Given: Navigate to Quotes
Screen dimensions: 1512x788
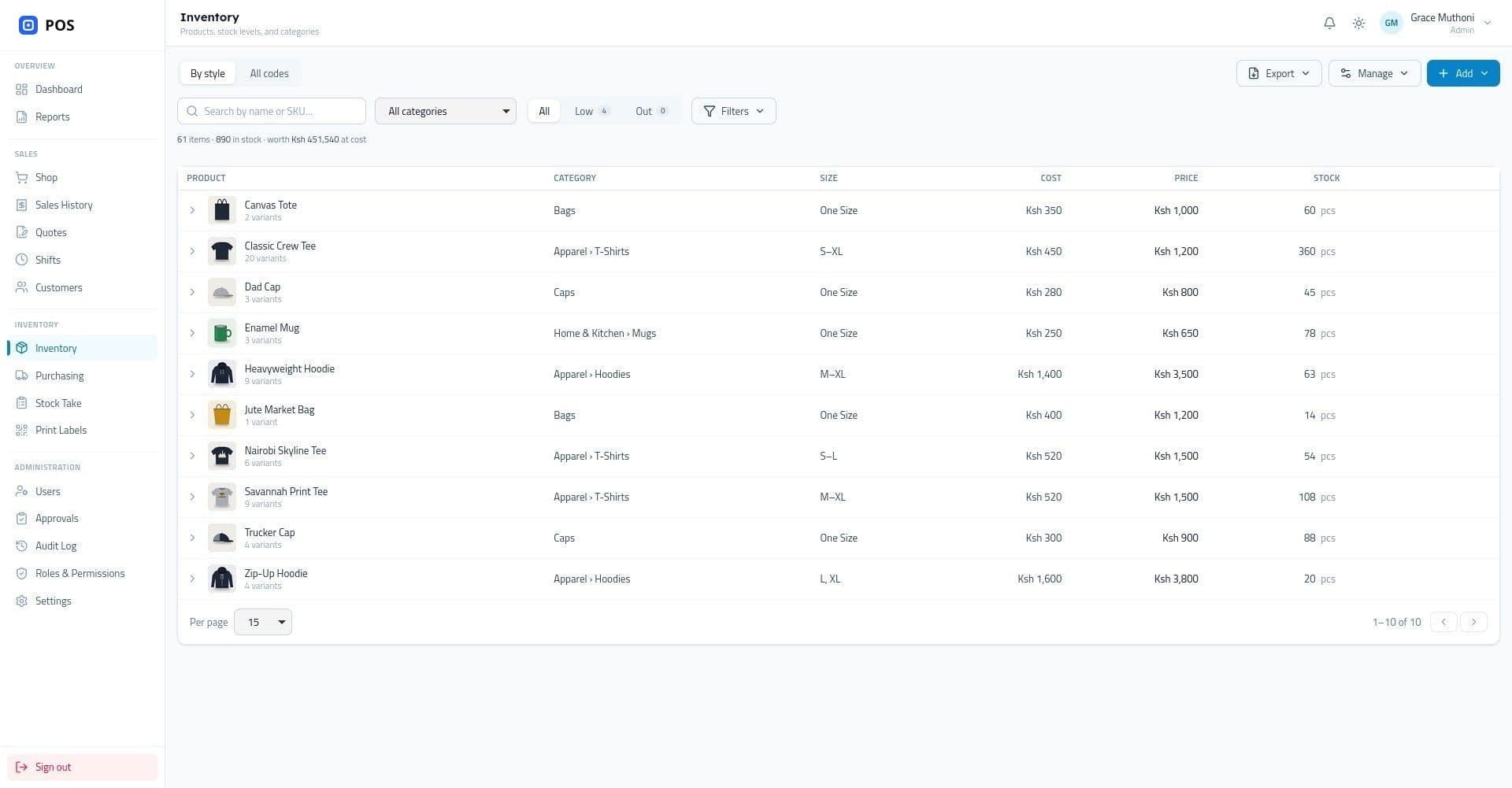Looking at the screenshot, I should point(82,233).
